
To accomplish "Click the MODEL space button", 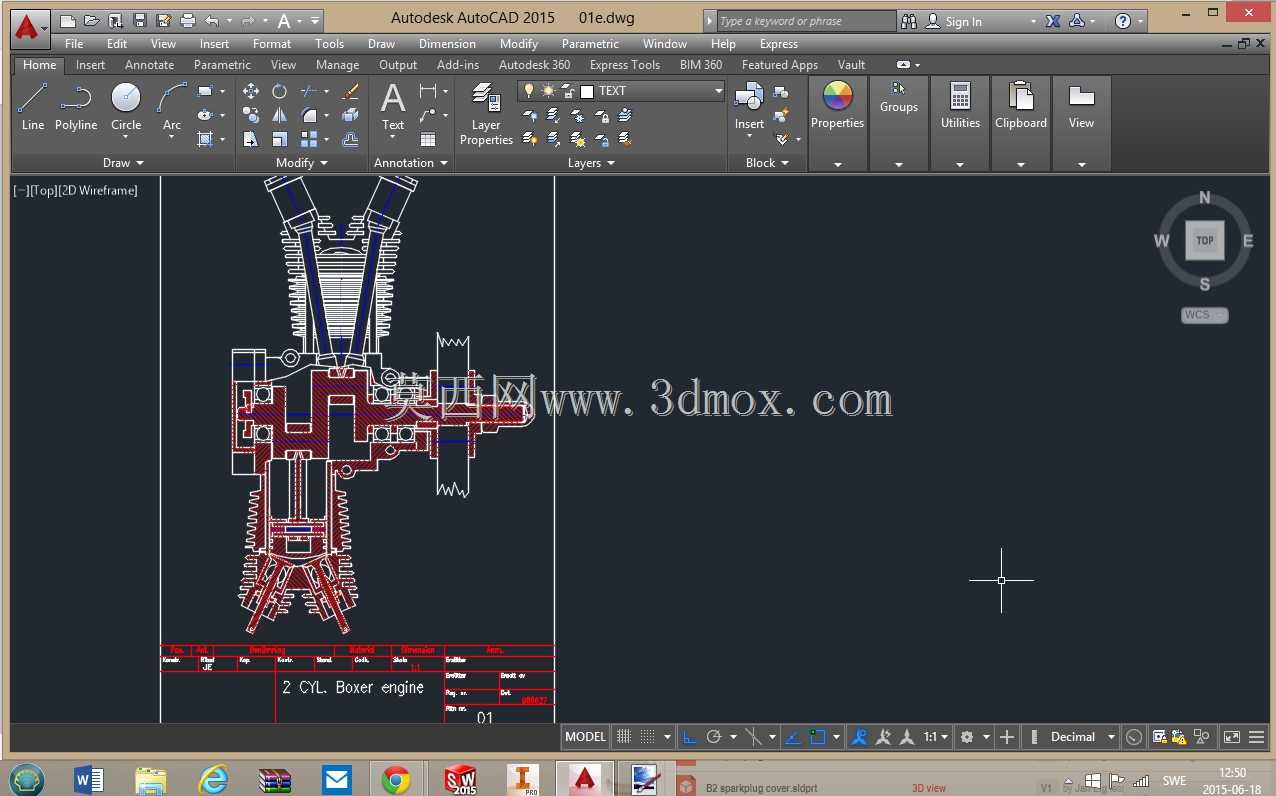I will coord(585,737).
